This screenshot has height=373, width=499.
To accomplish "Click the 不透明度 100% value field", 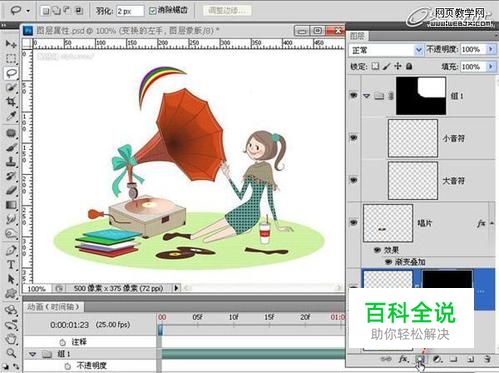I will 473,49.
